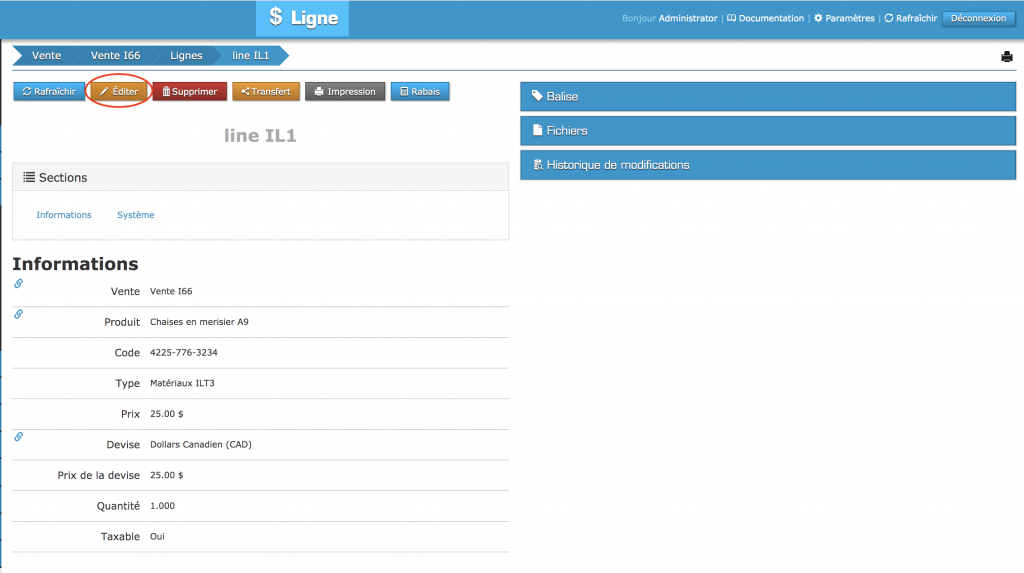Open link icon beside Produit field
This screenshot has height=573, width=1024.
tap(18, 315)
